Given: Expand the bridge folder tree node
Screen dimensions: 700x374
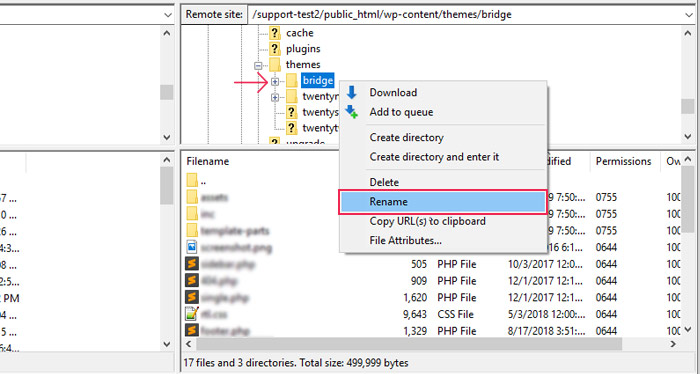Looking at the screenshot, I should coord(275,81).
